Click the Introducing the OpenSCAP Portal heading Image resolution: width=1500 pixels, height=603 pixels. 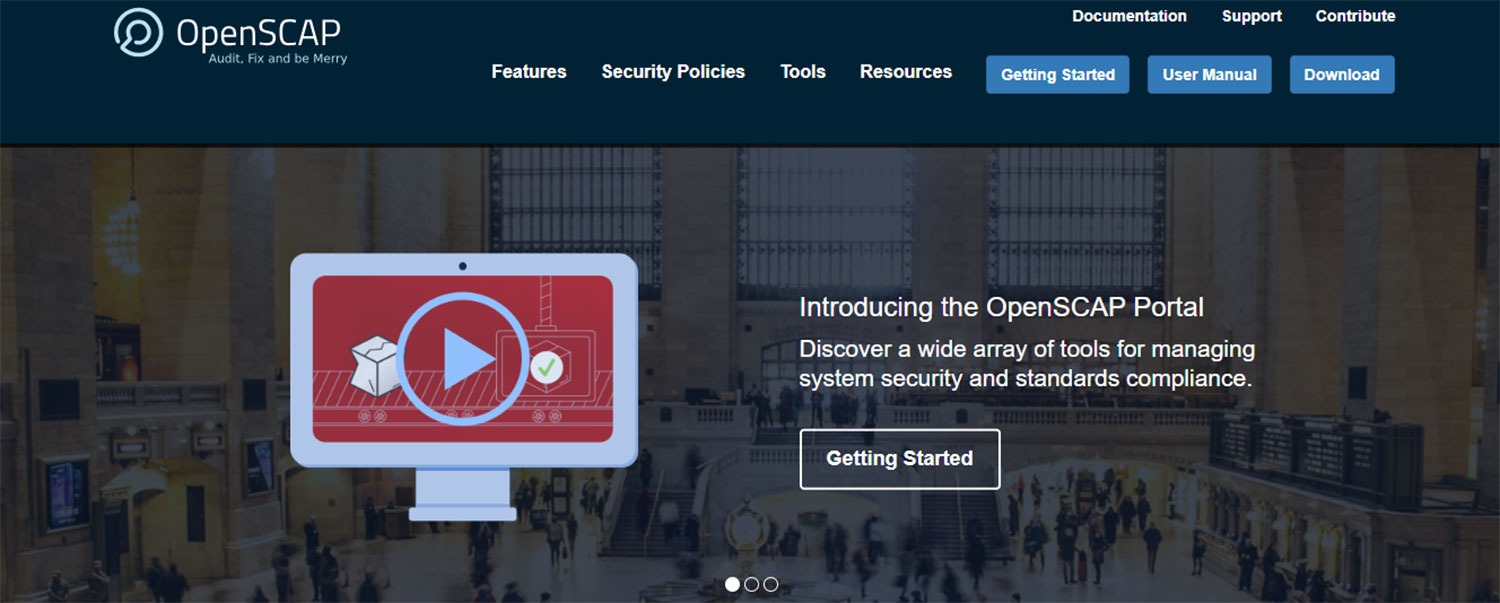(x=1000, y=308)
